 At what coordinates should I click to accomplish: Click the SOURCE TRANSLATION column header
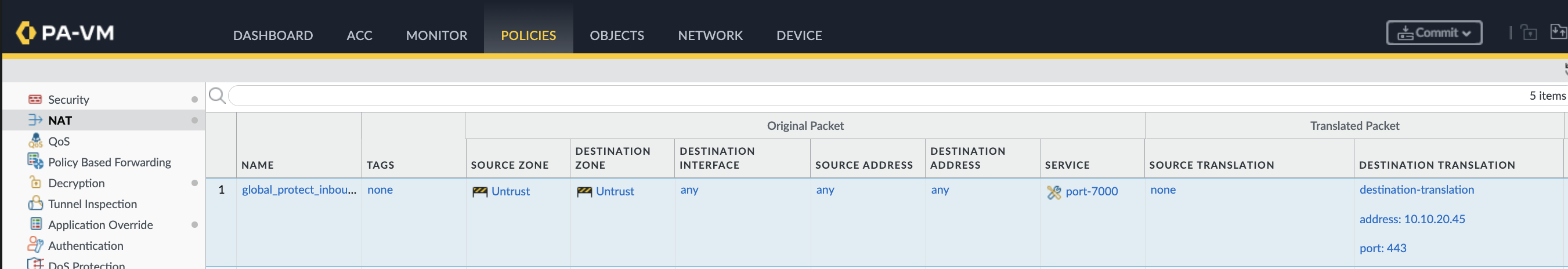point(1211,165)
